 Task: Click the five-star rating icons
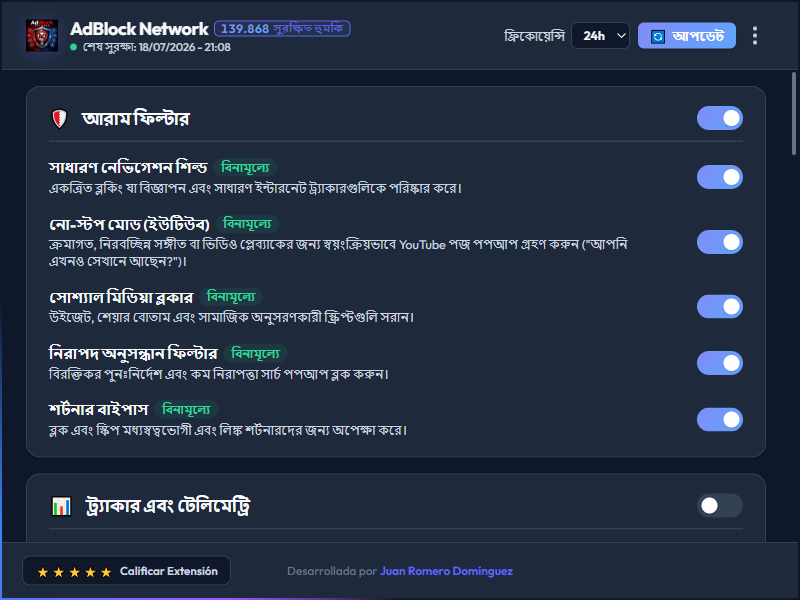coord(74,572)
